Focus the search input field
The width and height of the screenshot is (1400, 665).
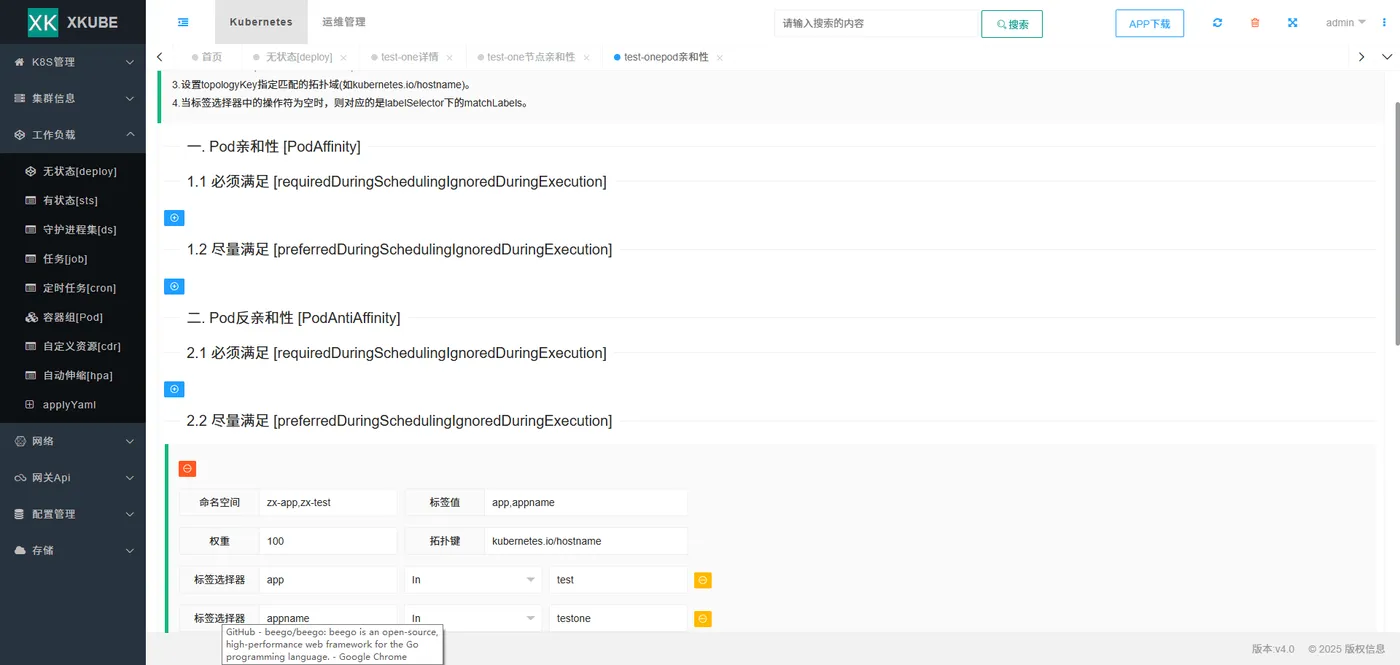876,23
